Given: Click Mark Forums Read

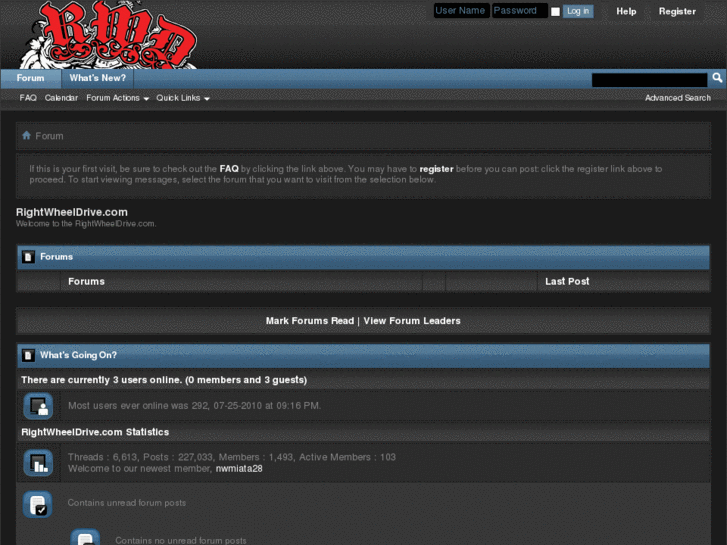Looking at the screenshot, I should (310, 321).
